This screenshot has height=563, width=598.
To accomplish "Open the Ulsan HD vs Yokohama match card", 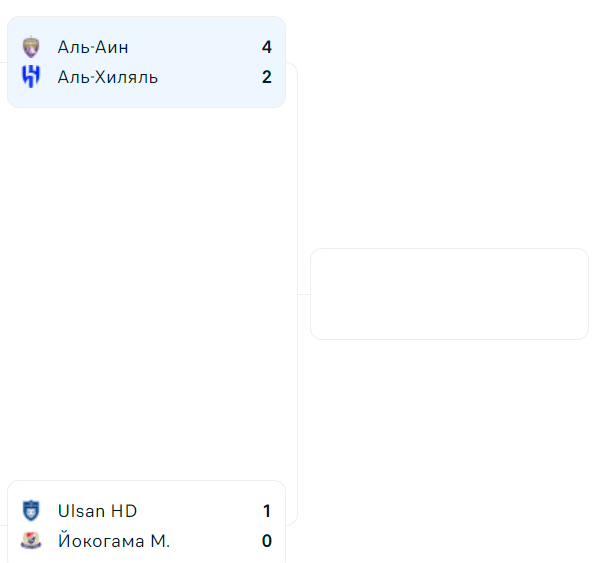I will click(x=146, y=522).
